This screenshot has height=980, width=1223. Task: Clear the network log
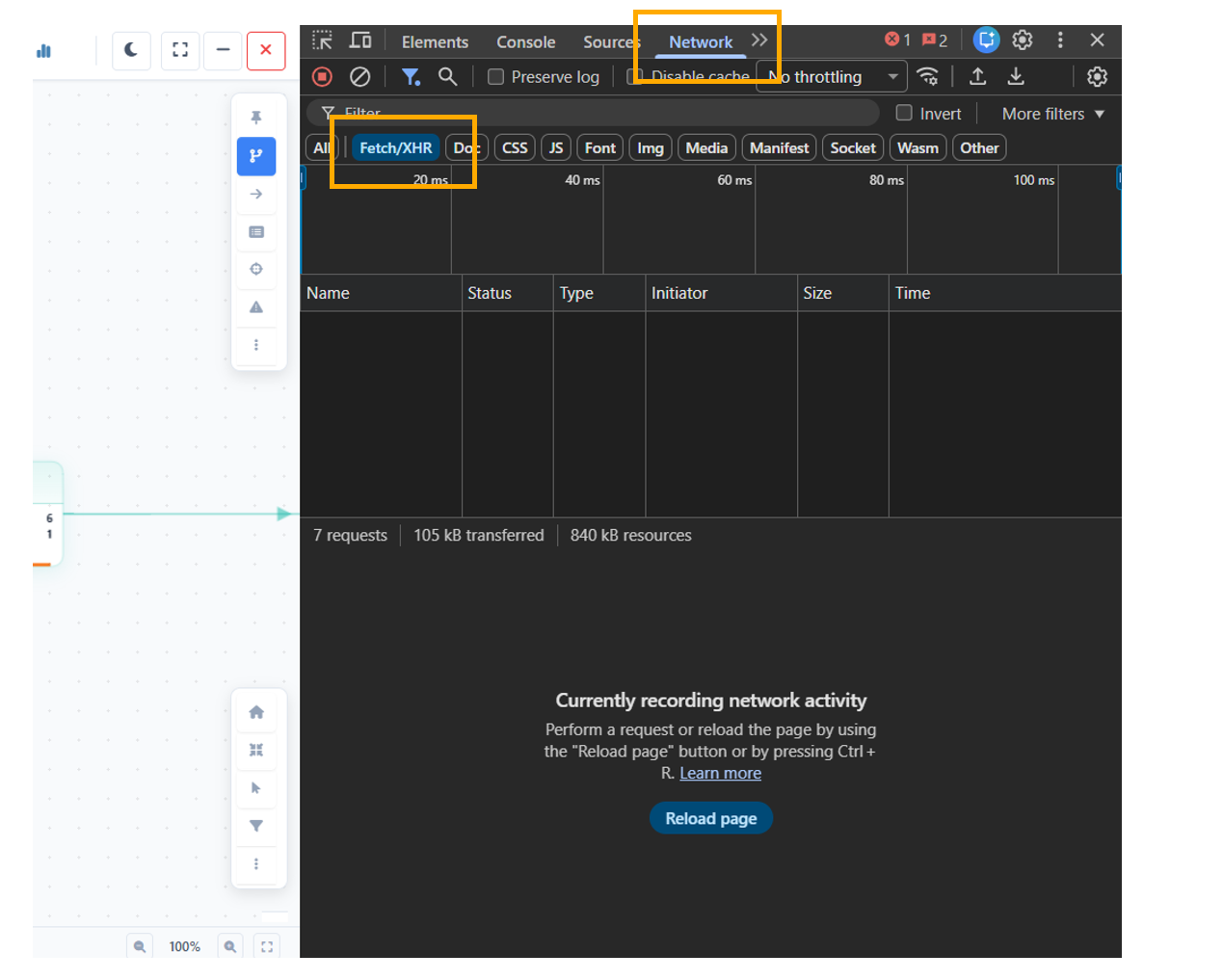(x=359, y=77)
